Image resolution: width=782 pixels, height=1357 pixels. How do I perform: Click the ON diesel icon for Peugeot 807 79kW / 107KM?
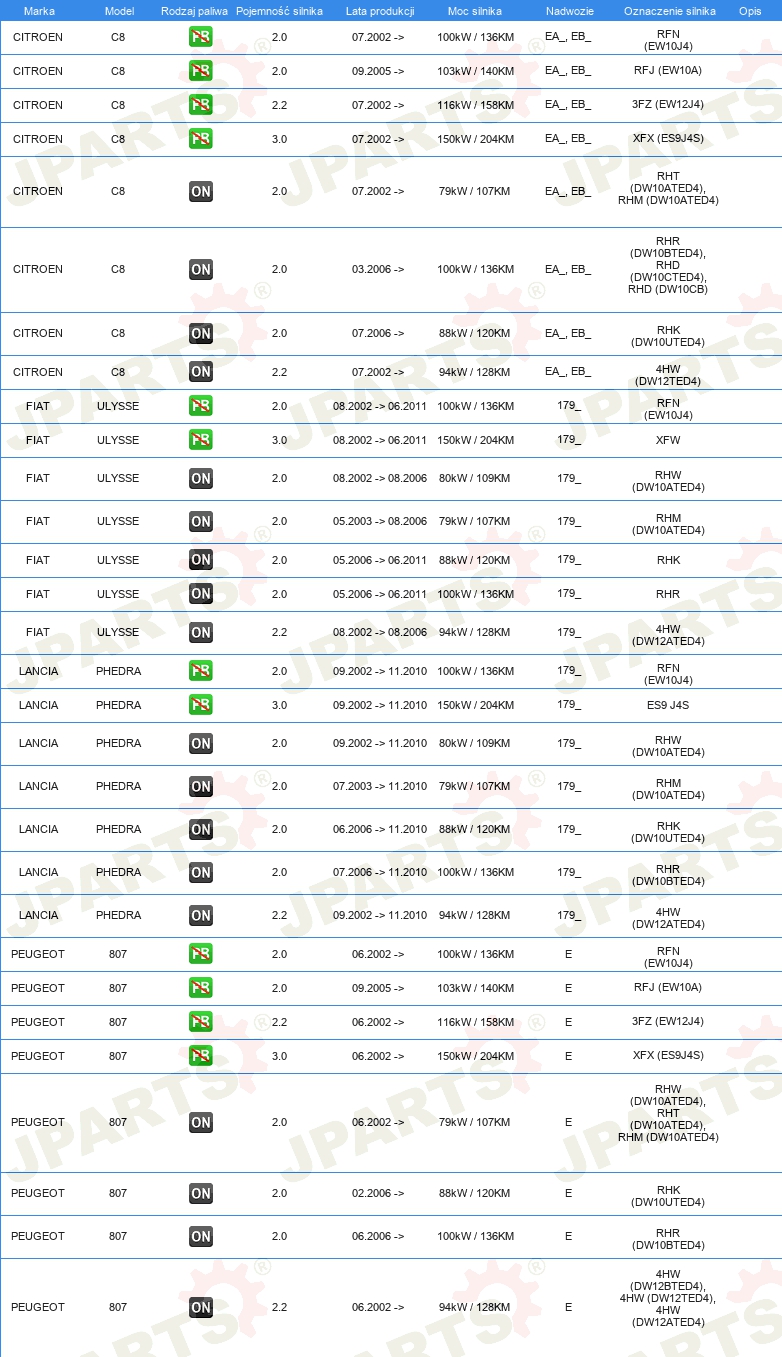pyautogui.click(x=201, y=1122)
